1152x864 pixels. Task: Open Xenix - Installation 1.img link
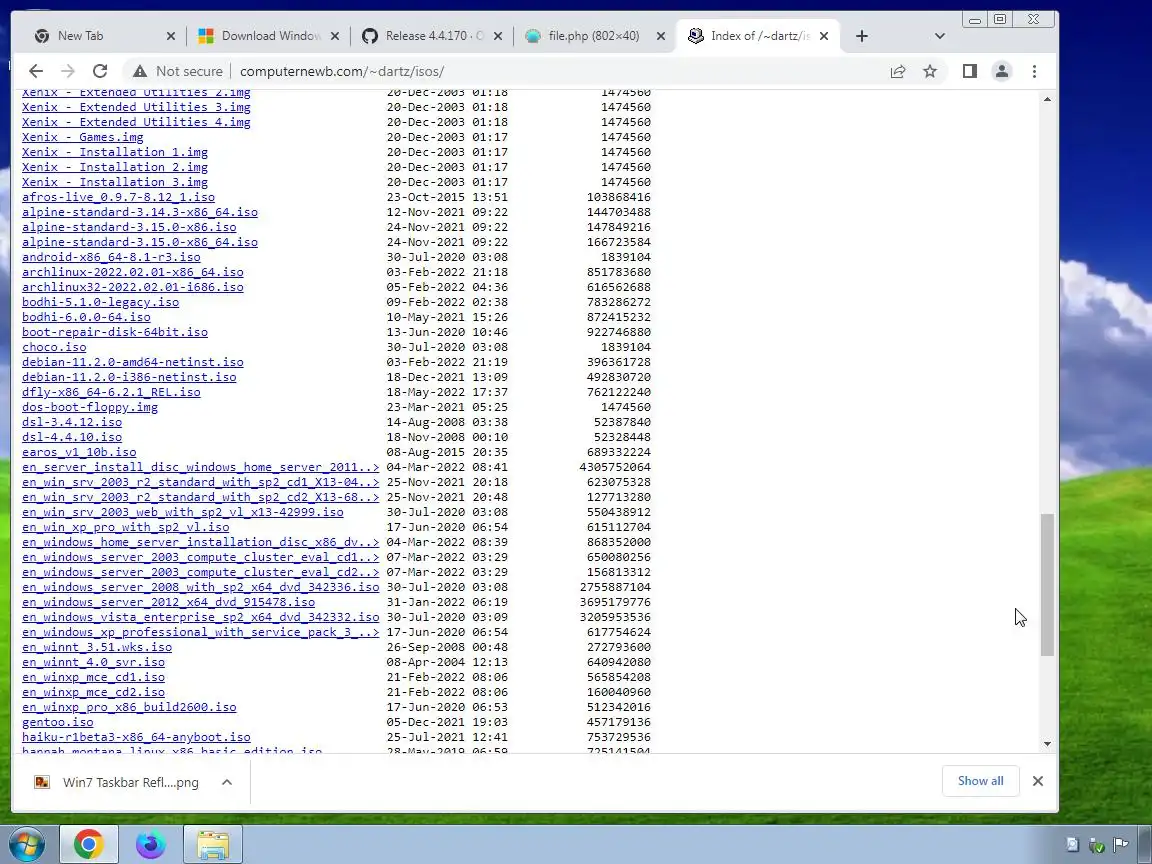(115, 152)
